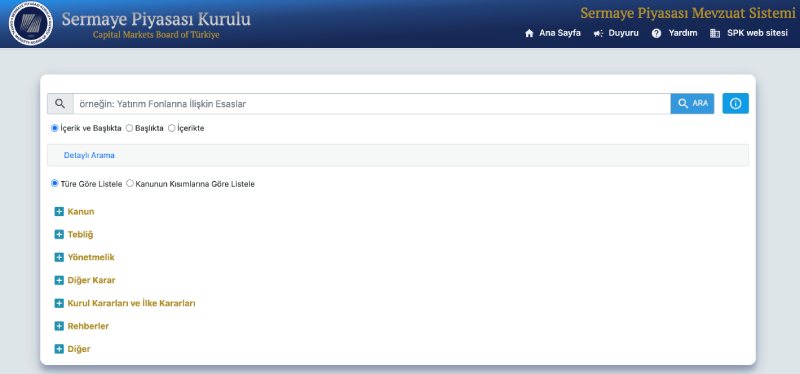Select İçerikte radio option
Screen dimensions: 800x374
point(171,128)
